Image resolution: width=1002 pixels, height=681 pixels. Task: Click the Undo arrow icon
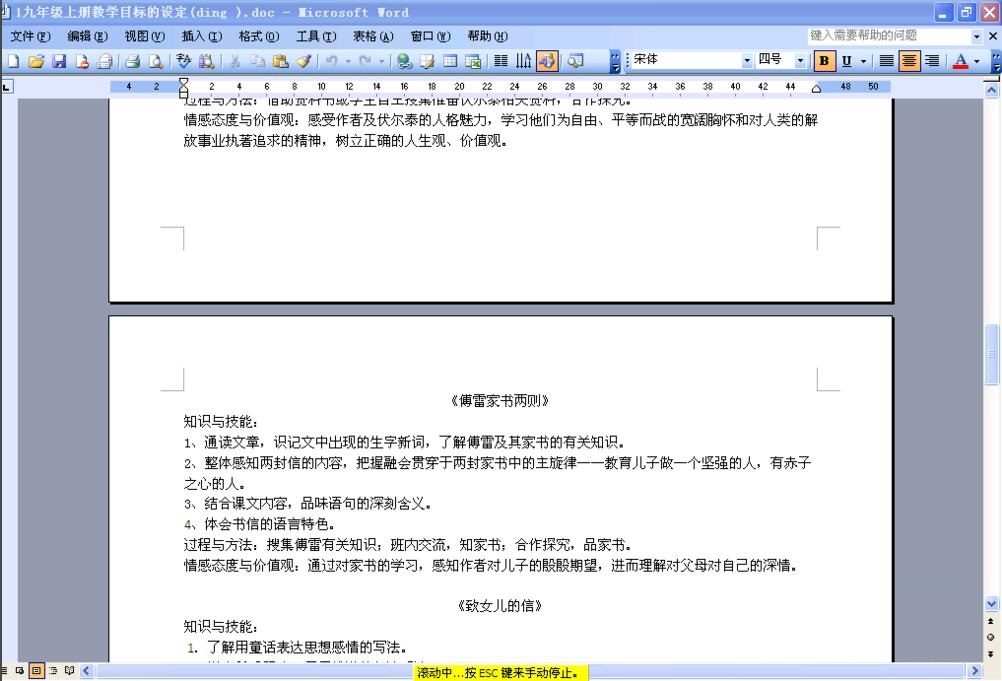pos(332,61)
